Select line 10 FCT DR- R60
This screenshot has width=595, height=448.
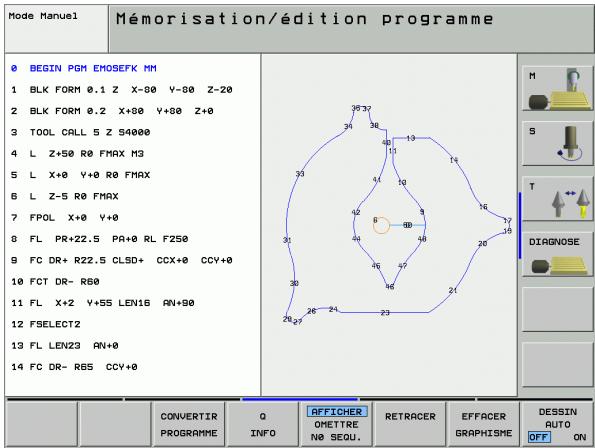pyautogui.click(x=55, y=281)
